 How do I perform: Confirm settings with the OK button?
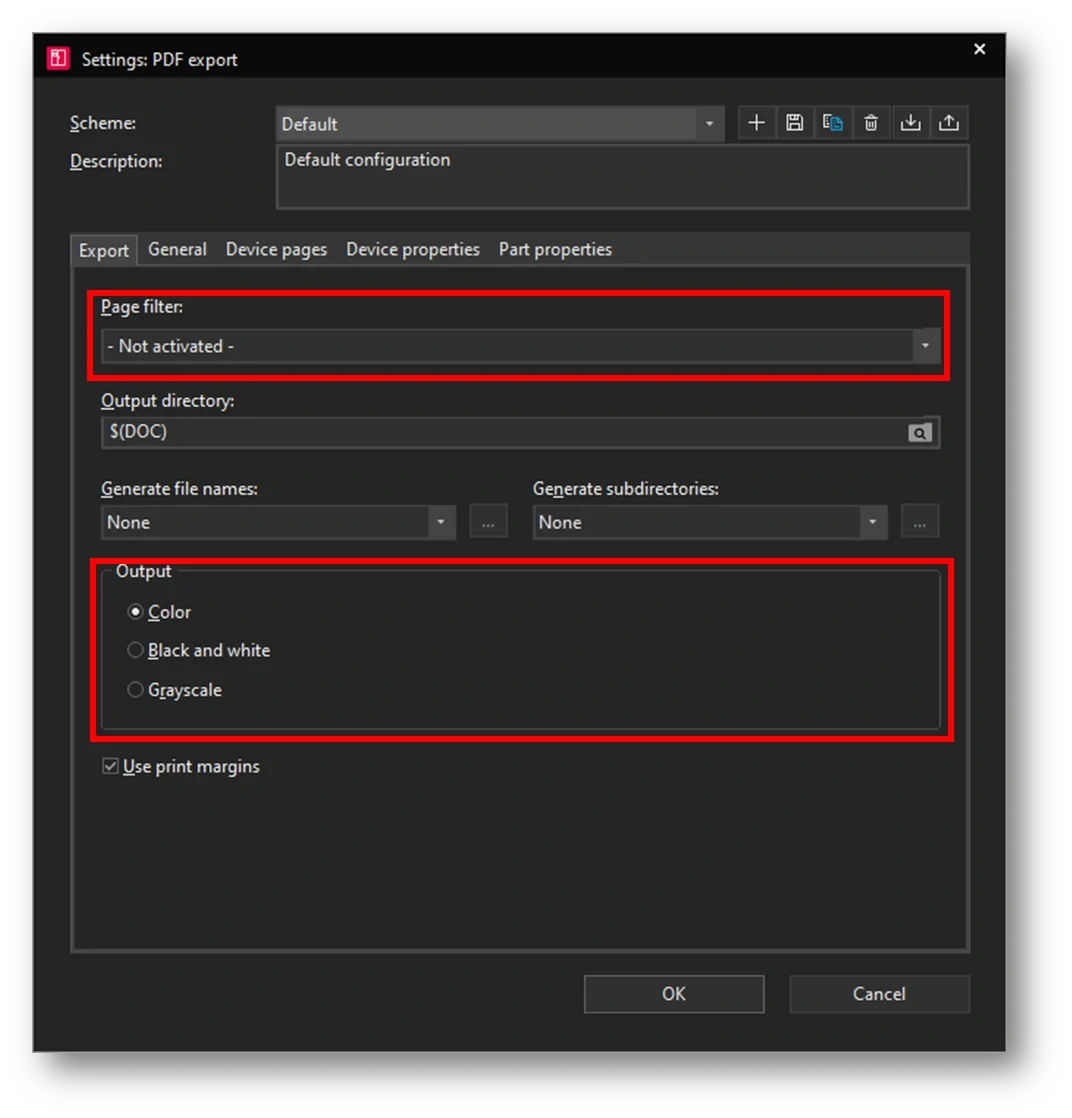point(674,994)
